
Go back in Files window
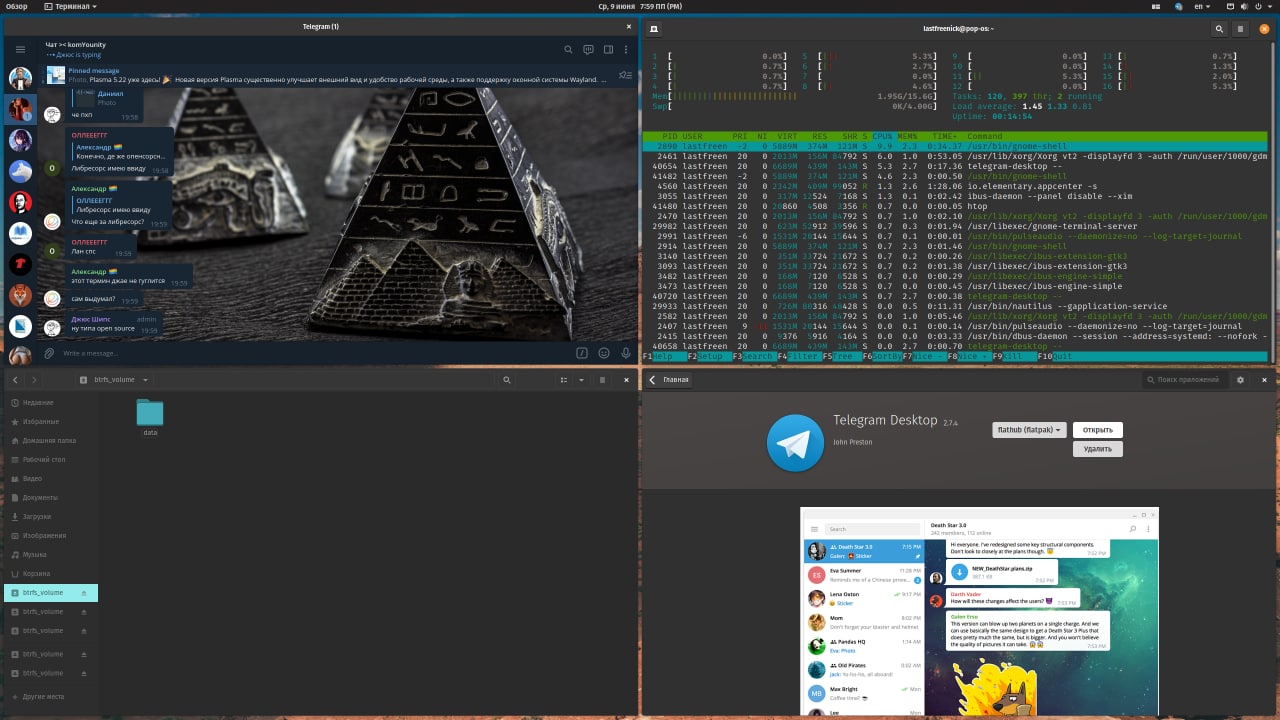pyautogui.click(x=15, y=380)
